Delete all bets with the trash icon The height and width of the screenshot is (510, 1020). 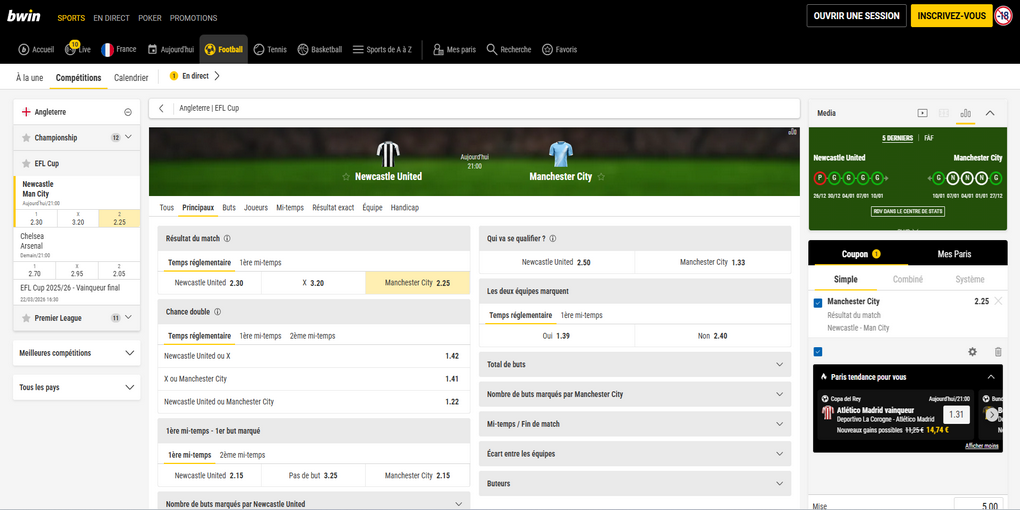pyautogui.click(x=997, y=352)
